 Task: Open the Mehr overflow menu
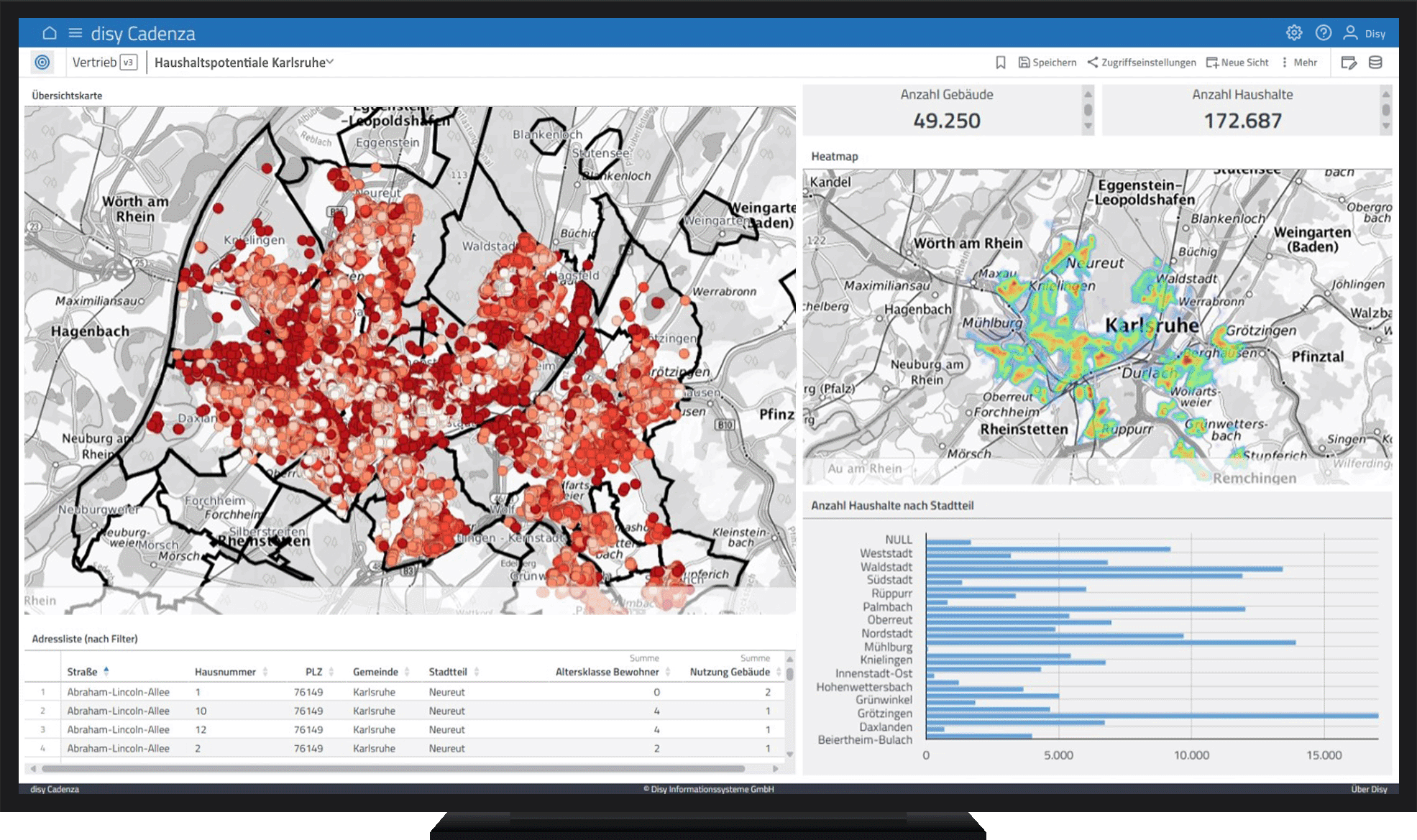(x=1299, y=63)
